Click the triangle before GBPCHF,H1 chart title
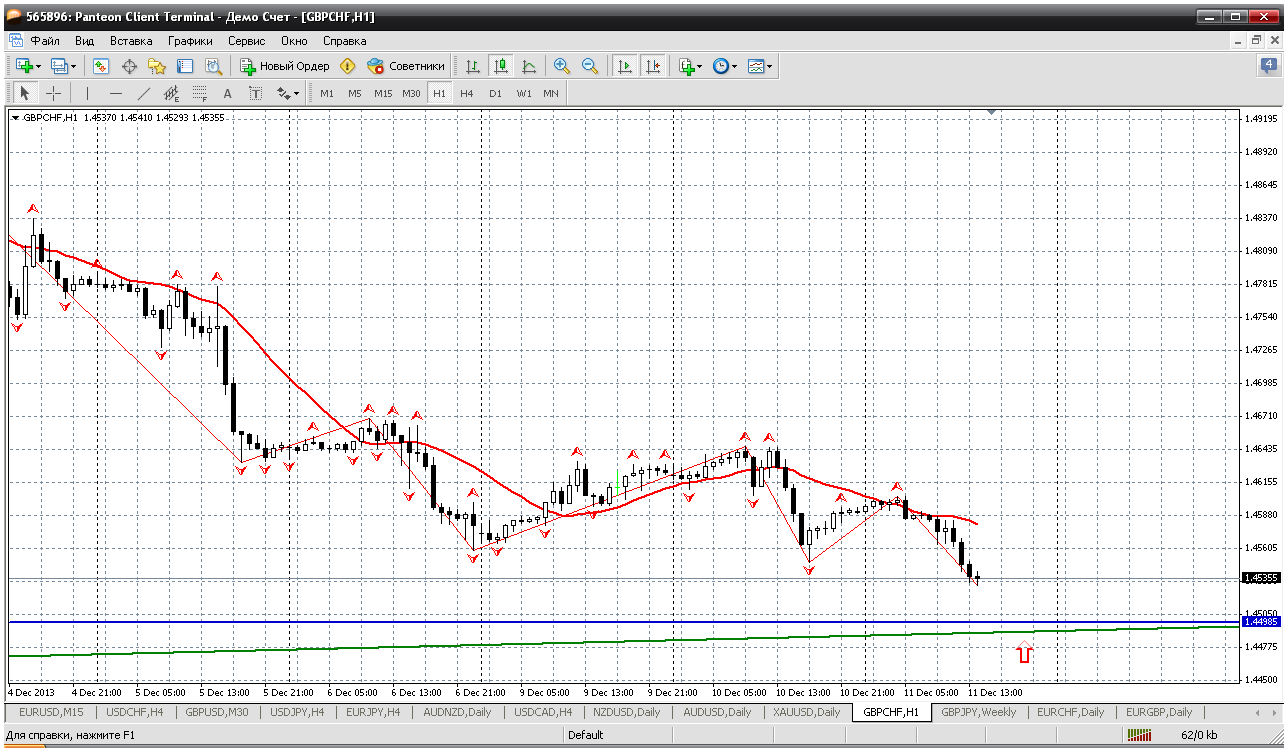 [x=15, y=118]
